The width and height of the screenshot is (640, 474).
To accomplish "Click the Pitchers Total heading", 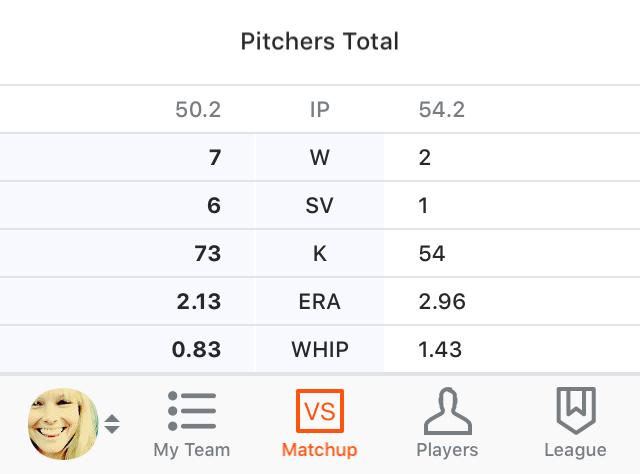I will coord(320,42).
